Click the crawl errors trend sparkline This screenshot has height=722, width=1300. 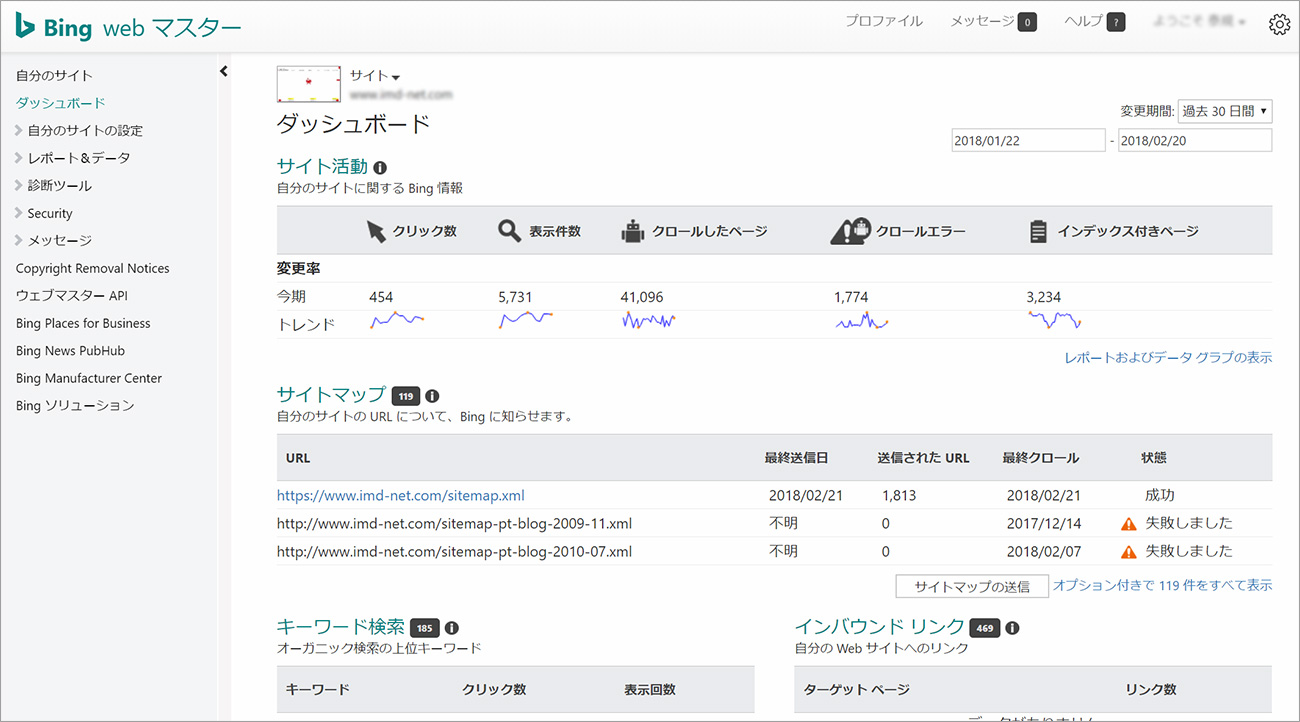862,321
